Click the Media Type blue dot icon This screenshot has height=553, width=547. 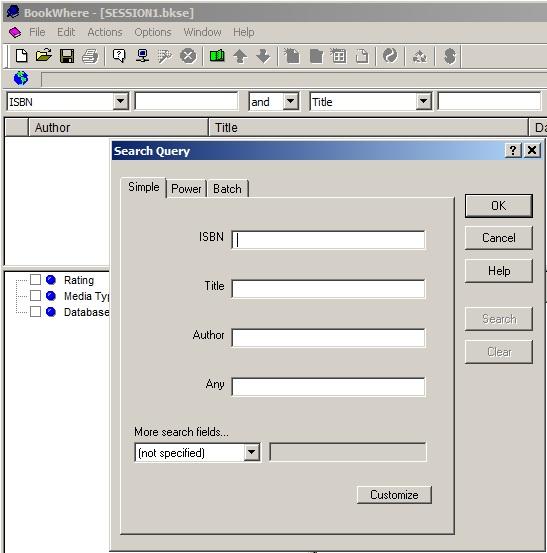tap(51, 296)
